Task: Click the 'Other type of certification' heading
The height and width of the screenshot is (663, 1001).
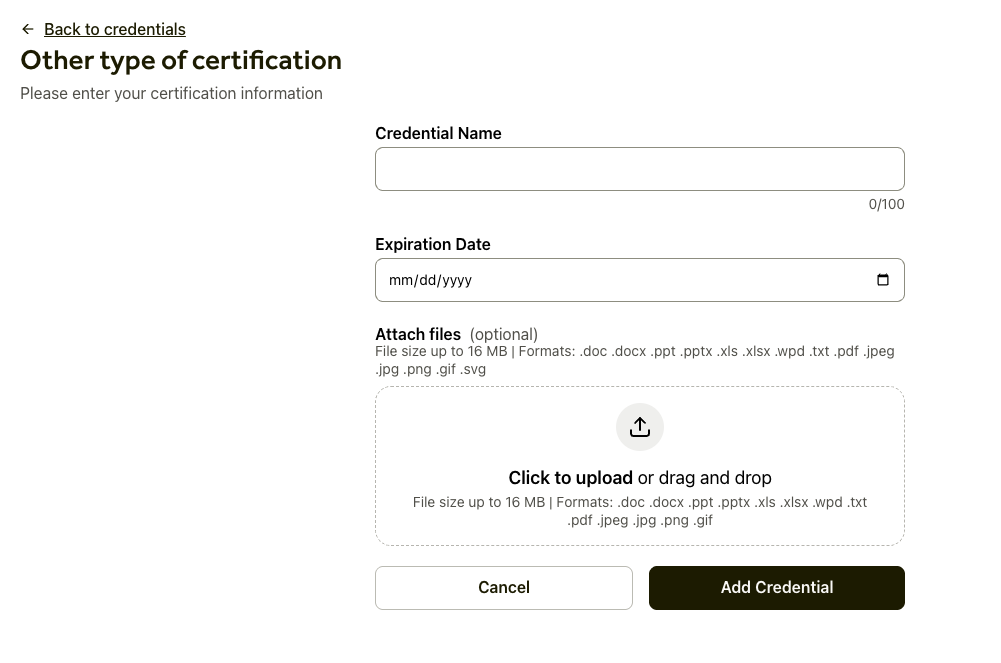Action: [181, 60]
